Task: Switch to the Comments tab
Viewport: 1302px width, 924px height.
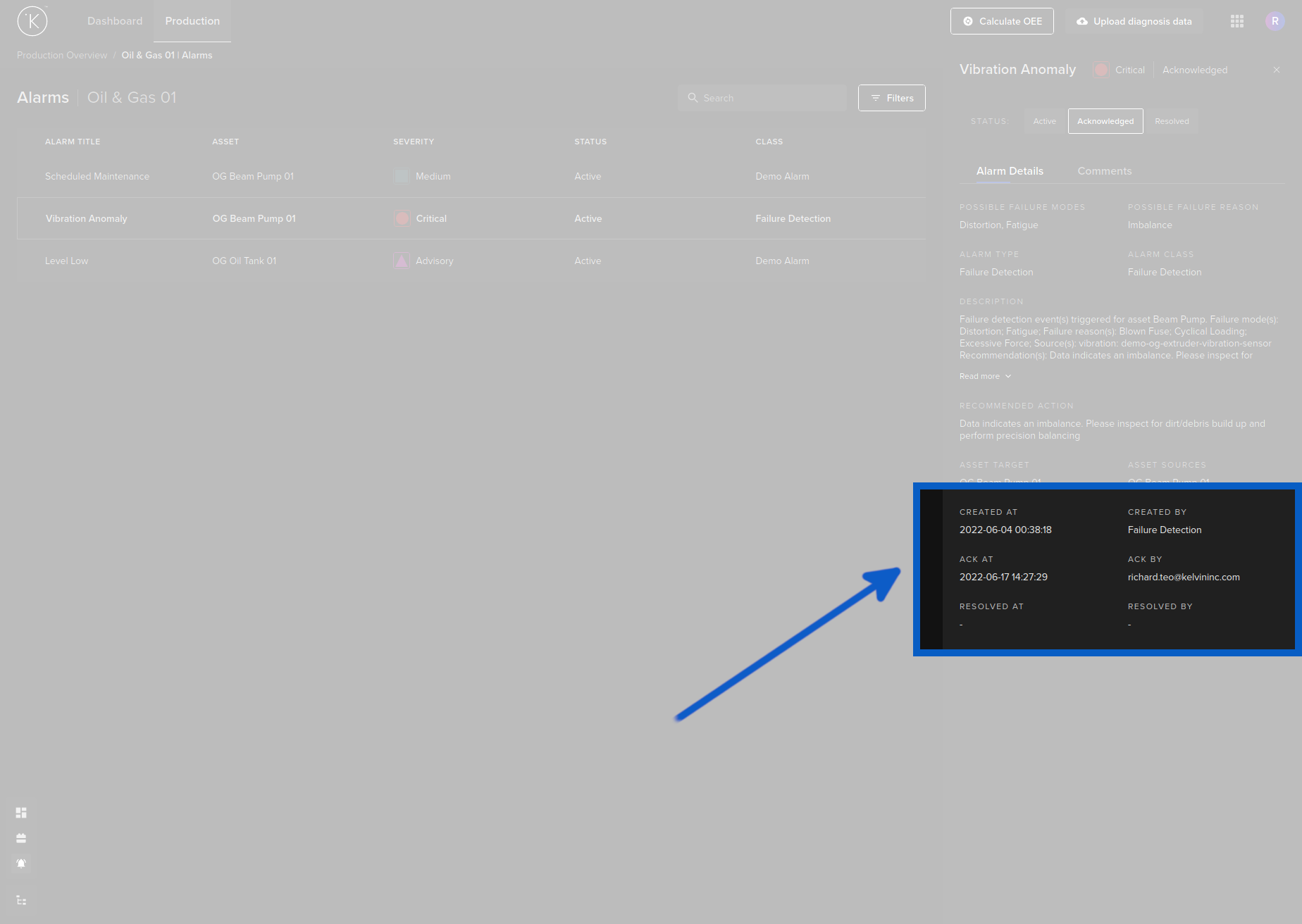Action: 1104,171
